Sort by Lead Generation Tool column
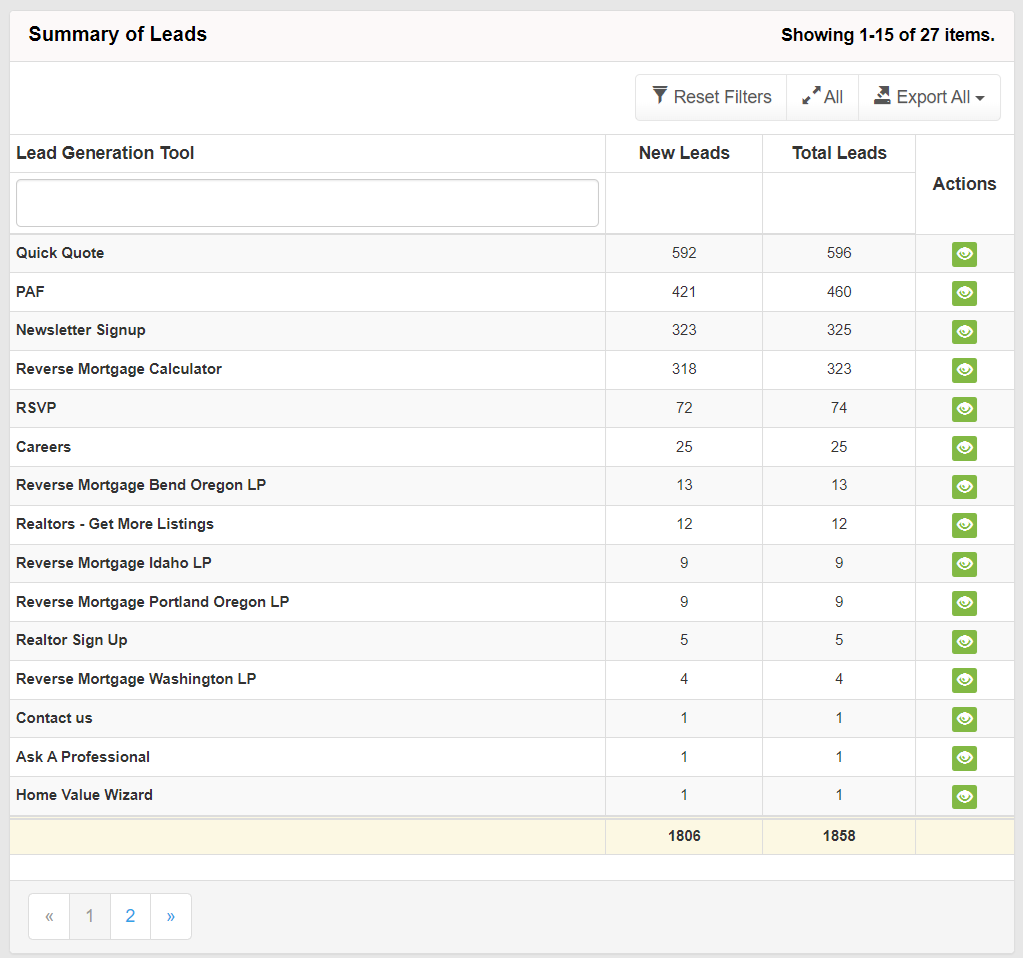 click(105, 153)
